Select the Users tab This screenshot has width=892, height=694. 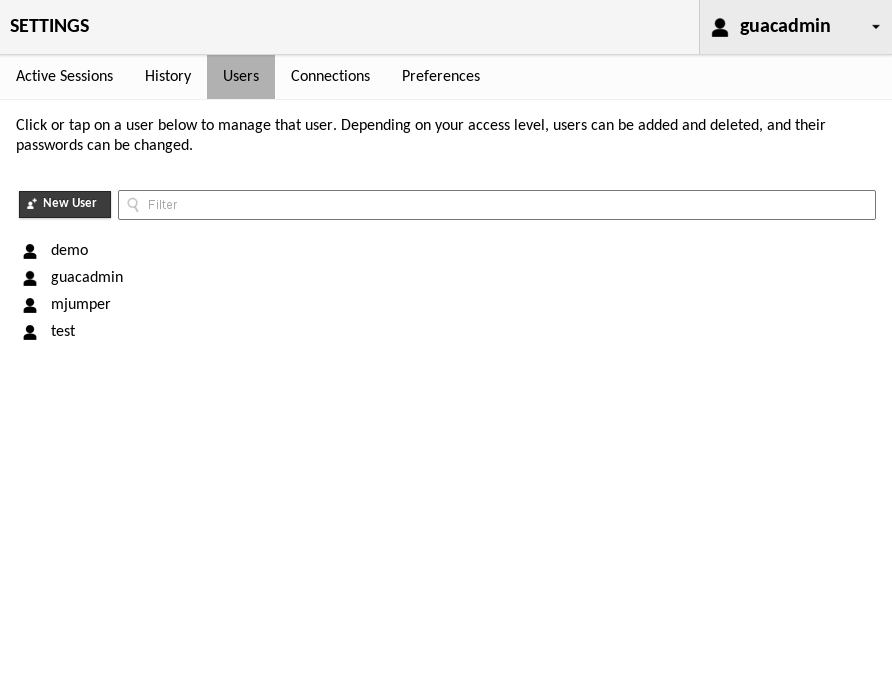click(x=241, y=77)
